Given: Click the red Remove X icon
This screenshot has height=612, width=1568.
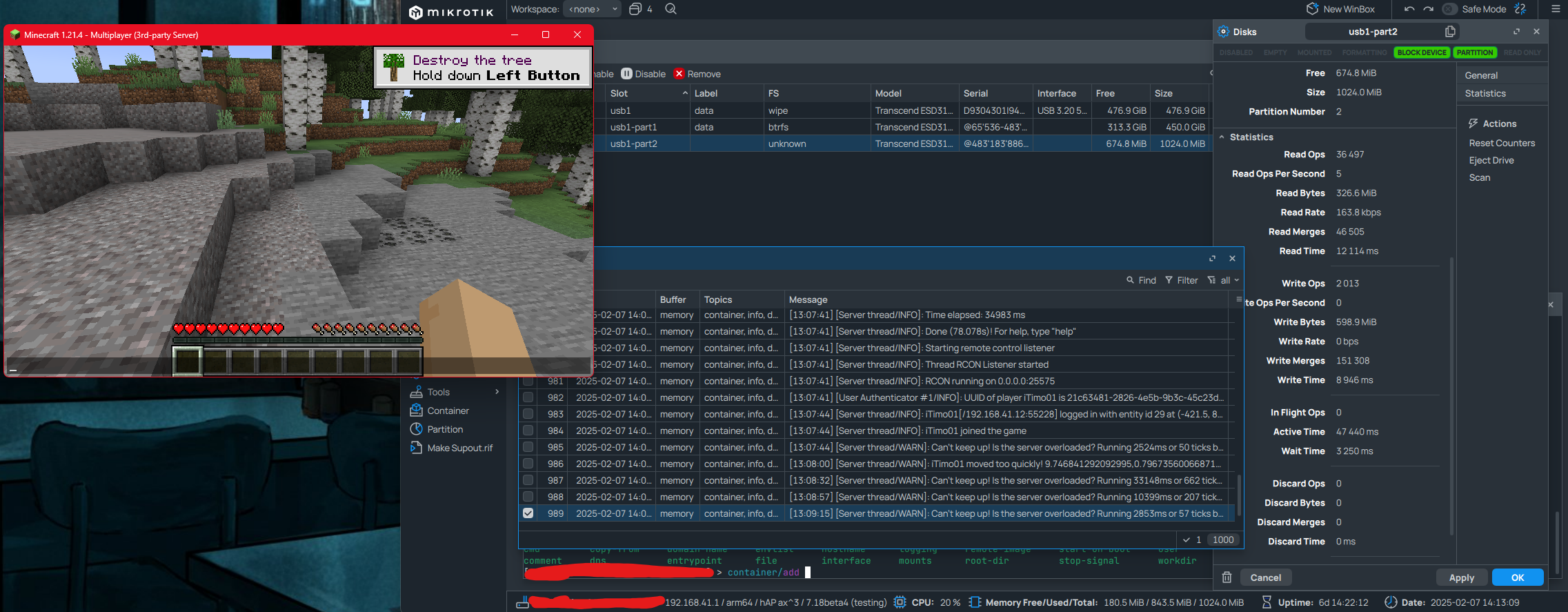Looking at the screenshot, I should pyautogui.click(x=679, y=74).
